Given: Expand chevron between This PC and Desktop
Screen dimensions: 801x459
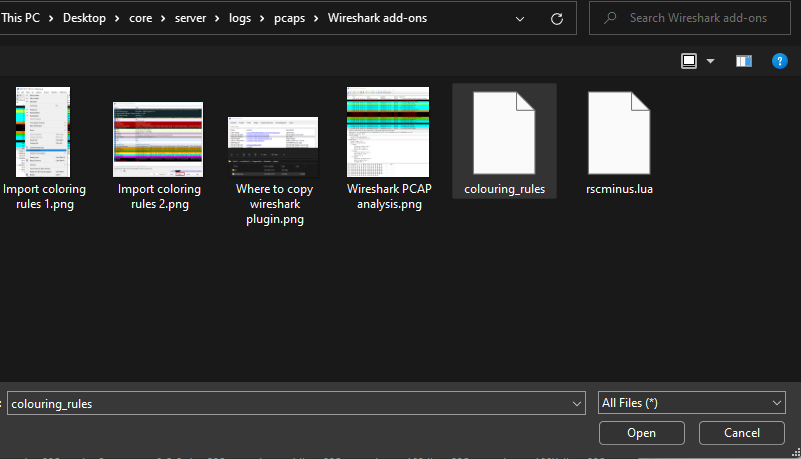Looking at the screenshot, I should (x=51, y=19).
